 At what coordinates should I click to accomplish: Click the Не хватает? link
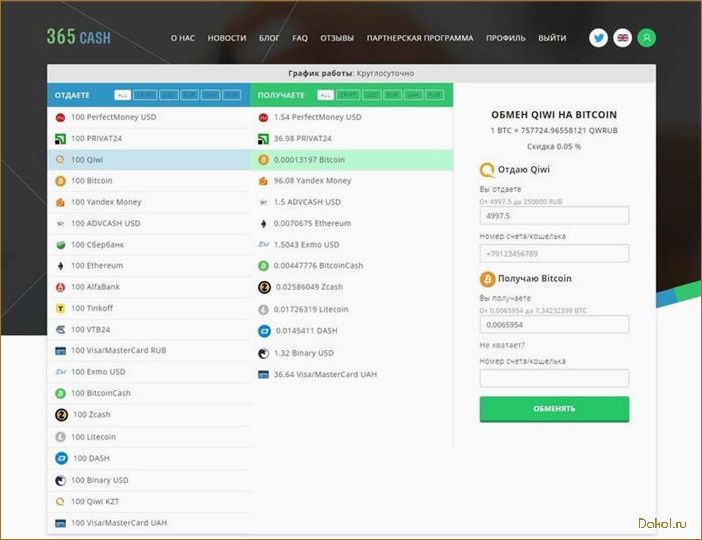[x=501, y=345]
